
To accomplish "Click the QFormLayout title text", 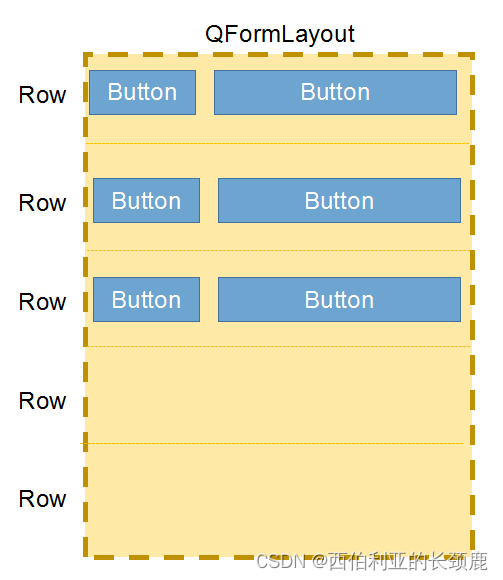I will pos(280,34).
